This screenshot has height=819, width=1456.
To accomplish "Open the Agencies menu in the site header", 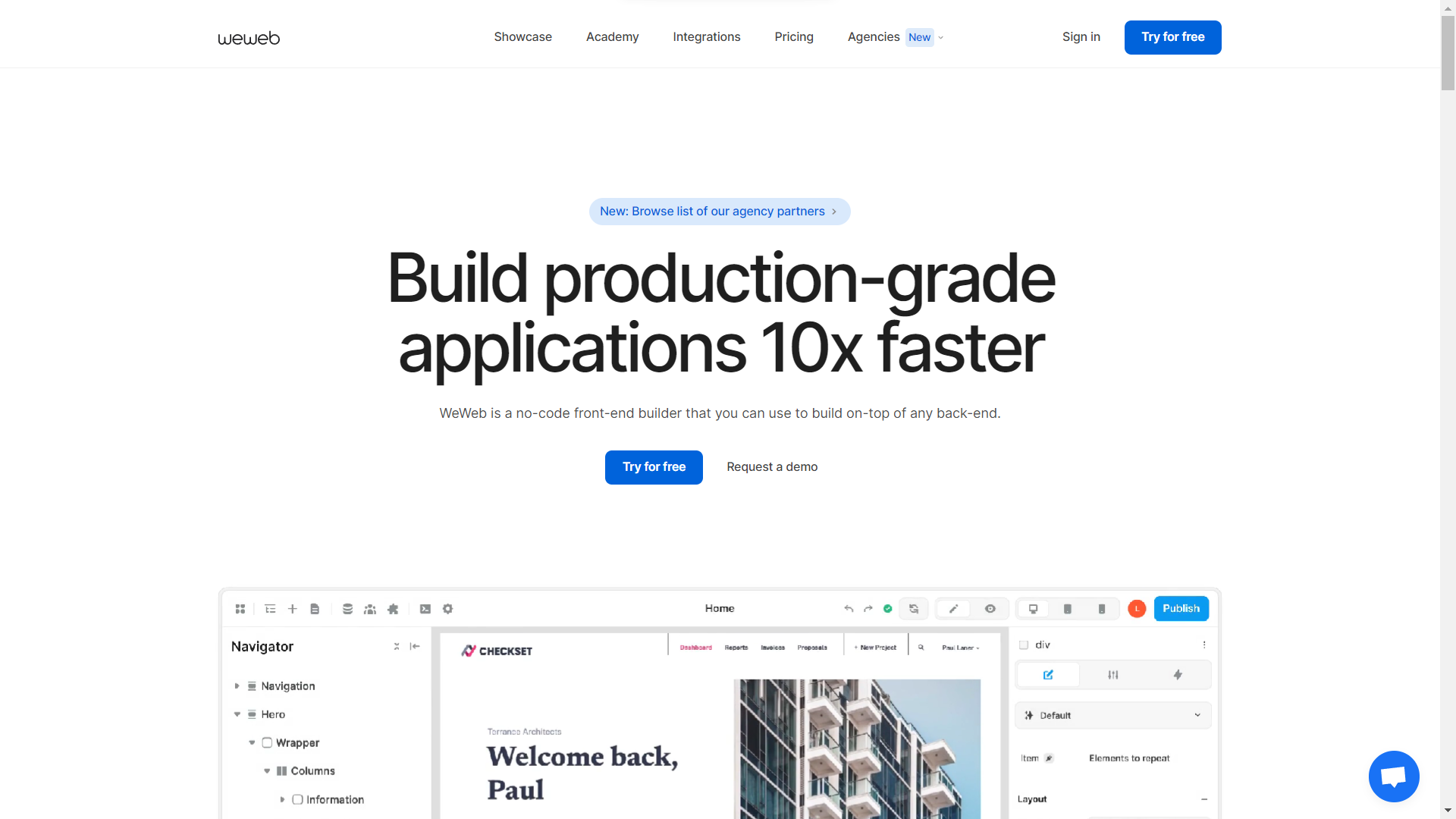I will pos(874,37).
